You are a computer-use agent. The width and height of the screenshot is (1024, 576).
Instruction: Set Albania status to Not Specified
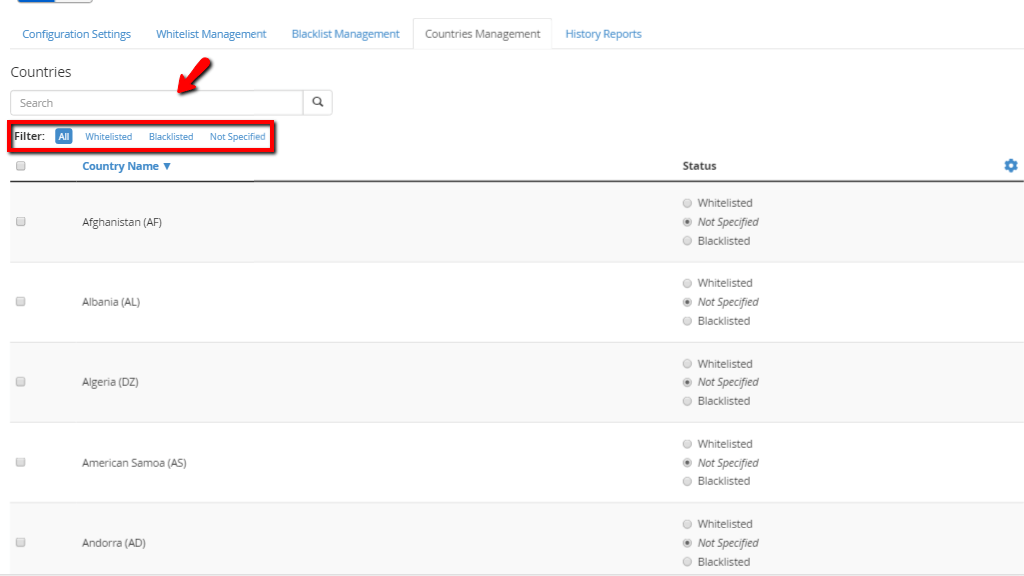point(687,302)
